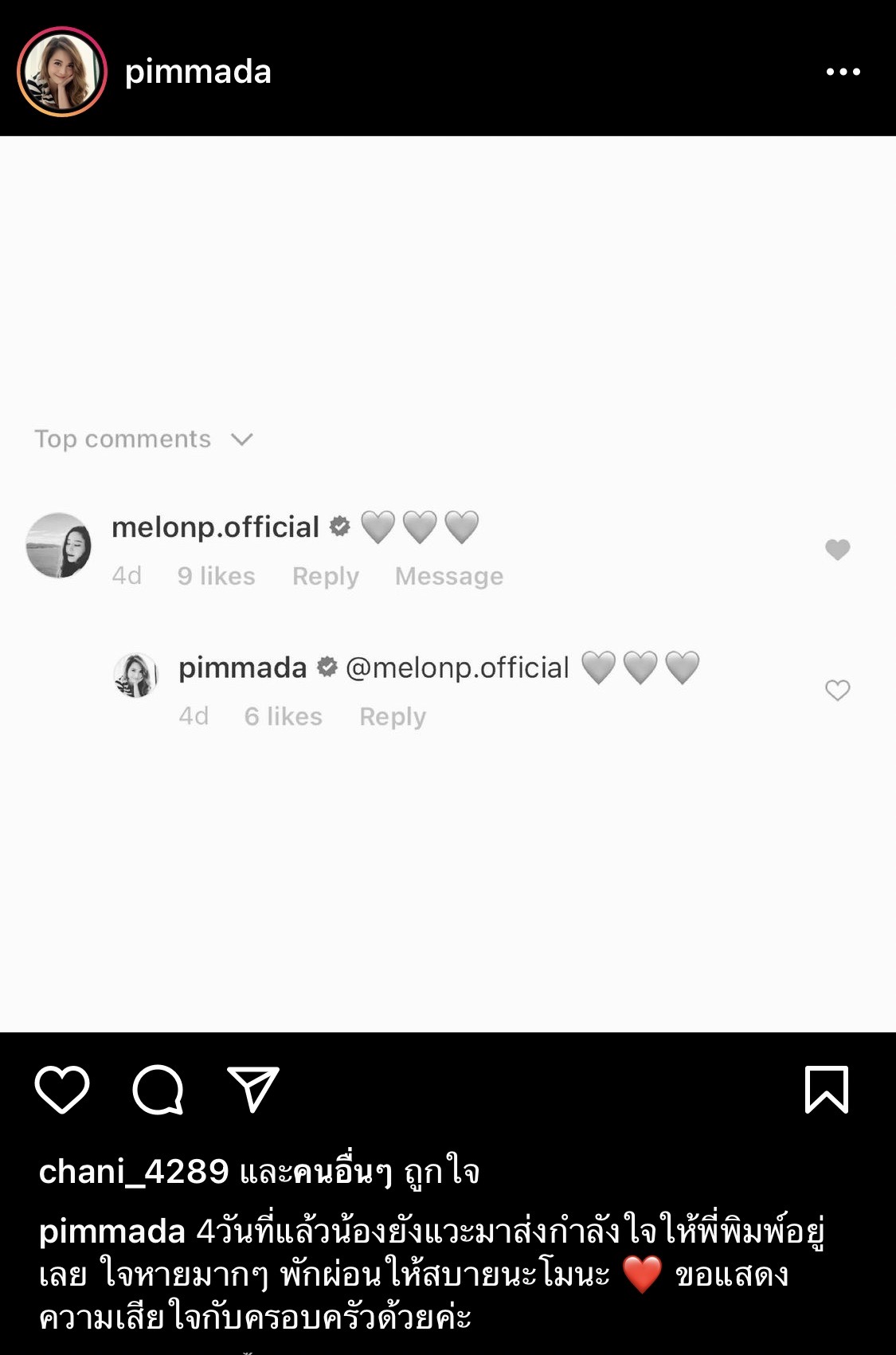Like pimmada's reply comment heart
This screenshot has width=896, height=1355.
pyautogui.click(x=837, y=690)
